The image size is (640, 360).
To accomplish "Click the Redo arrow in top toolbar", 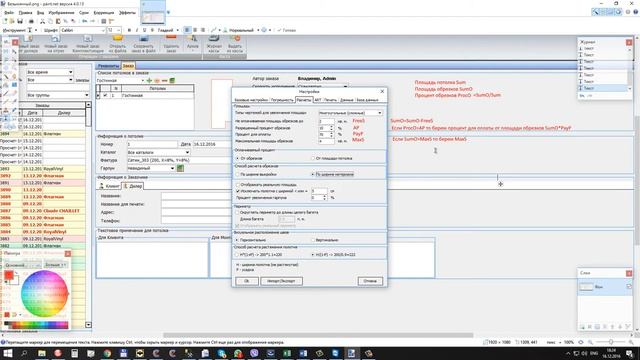I will click(93, 21).
